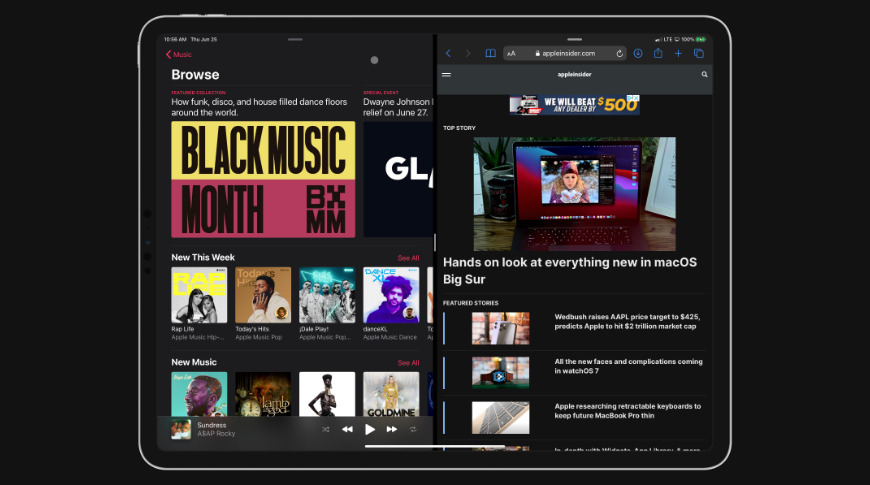Image resolution: width=870 pixels, height=485 pixels.
Task: Open the iPhone Wedbush story thumbnail
Action: [x=500, y=328]
